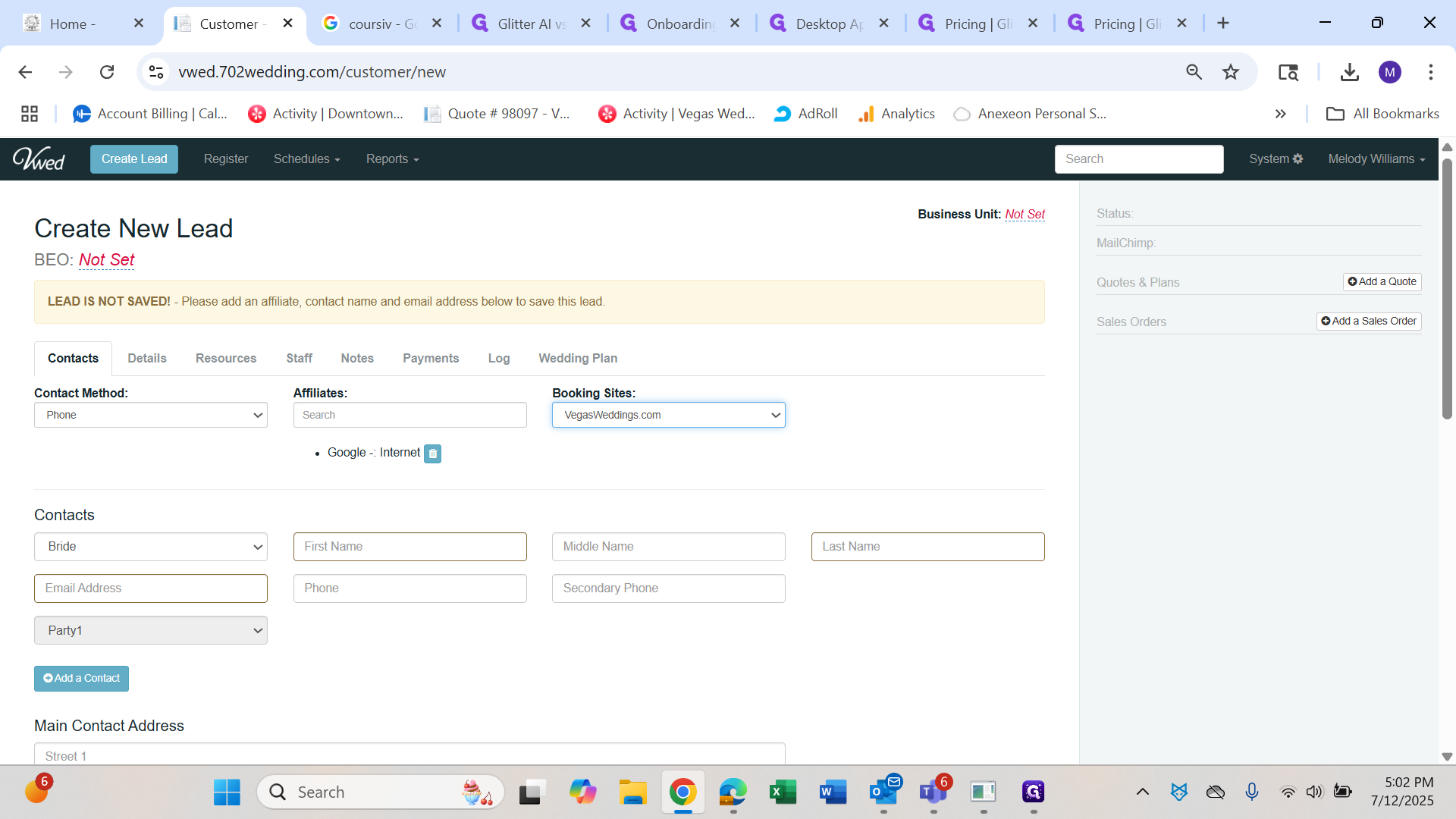
Task: Open Outlook from the taskbar
Action: click(x=883, y=792)
